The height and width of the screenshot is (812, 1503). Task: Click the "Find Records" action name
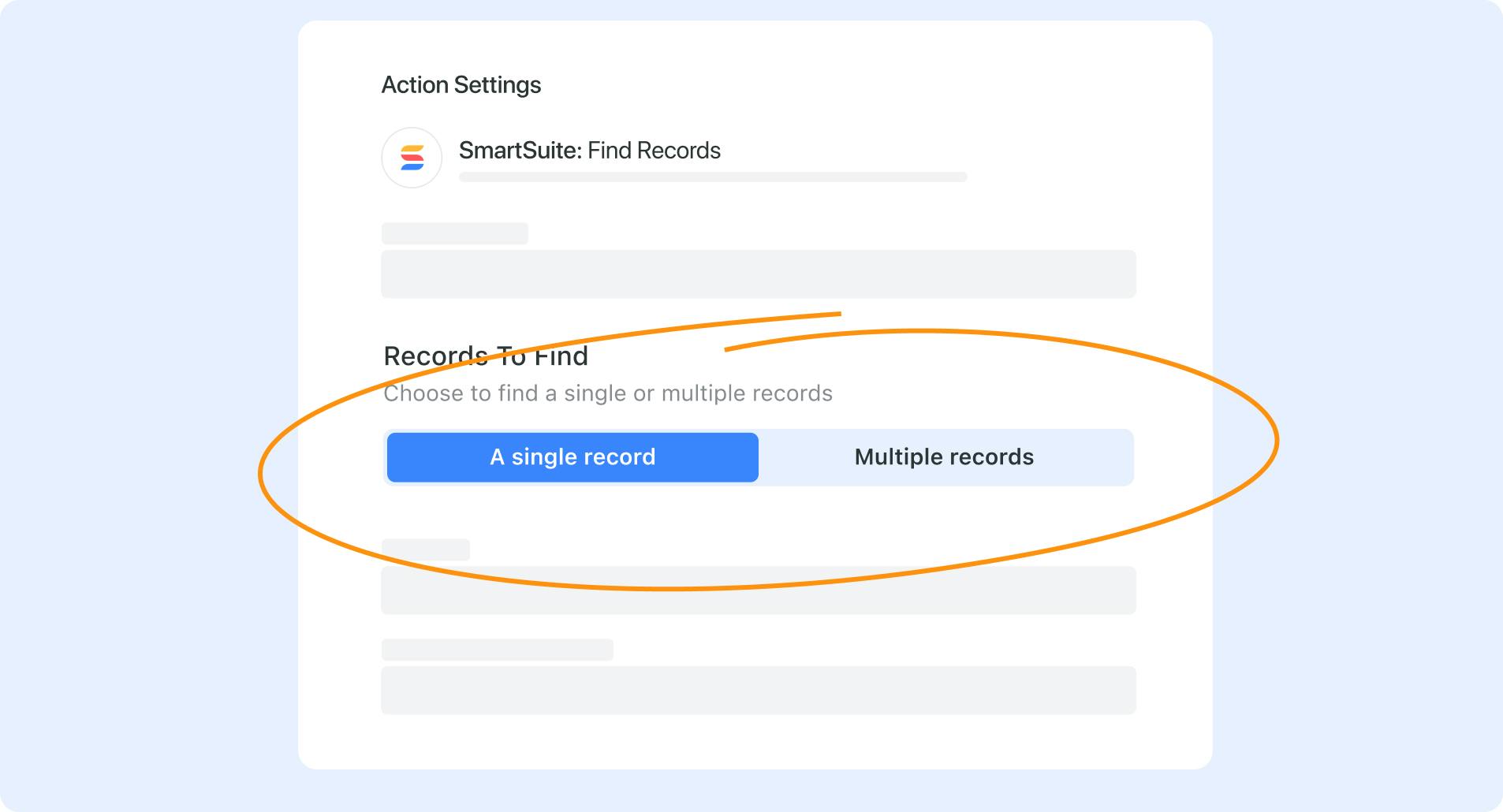pos(655,151)
